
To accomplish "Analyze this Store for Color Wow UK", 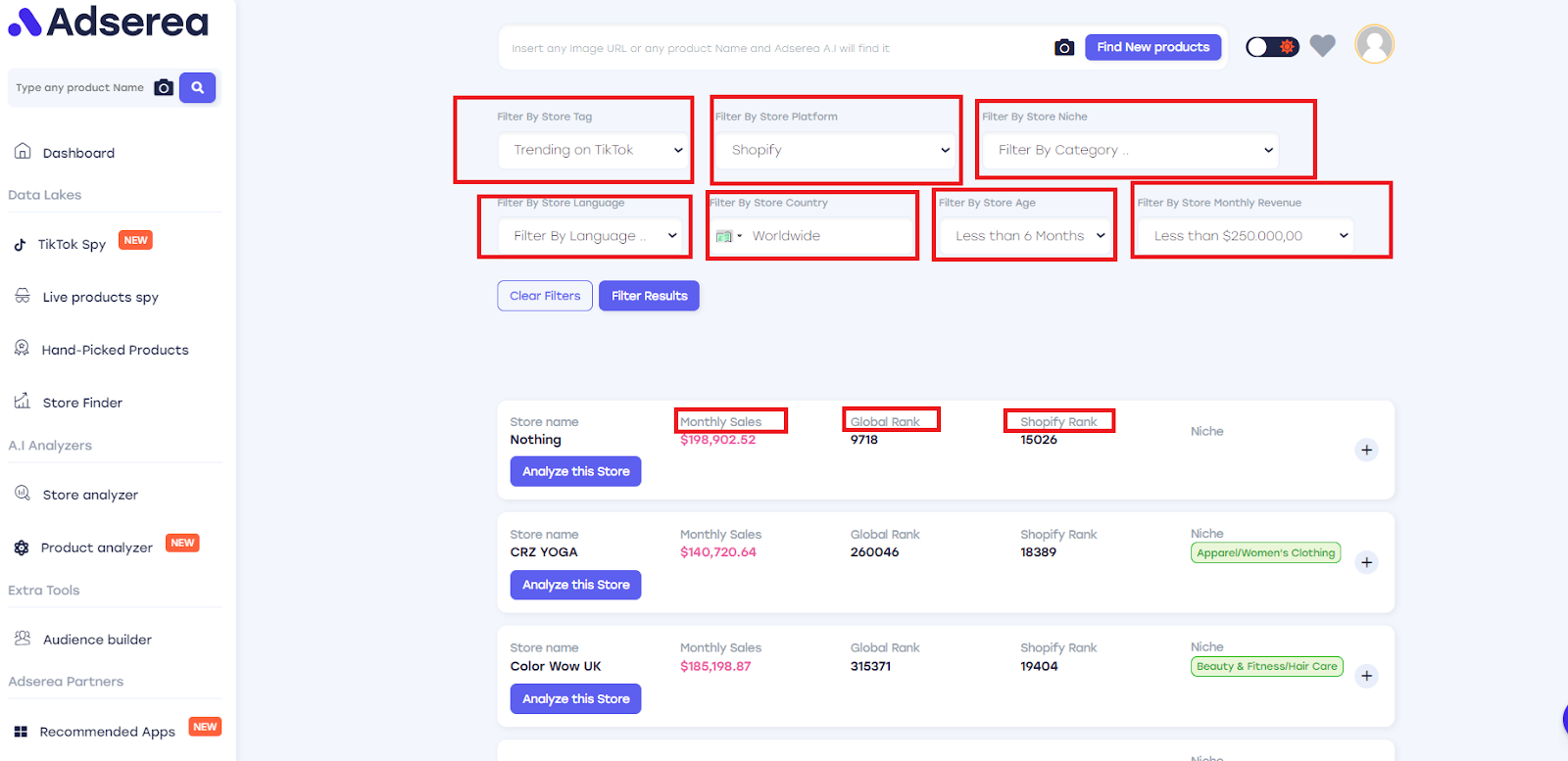I will point(576,698).
